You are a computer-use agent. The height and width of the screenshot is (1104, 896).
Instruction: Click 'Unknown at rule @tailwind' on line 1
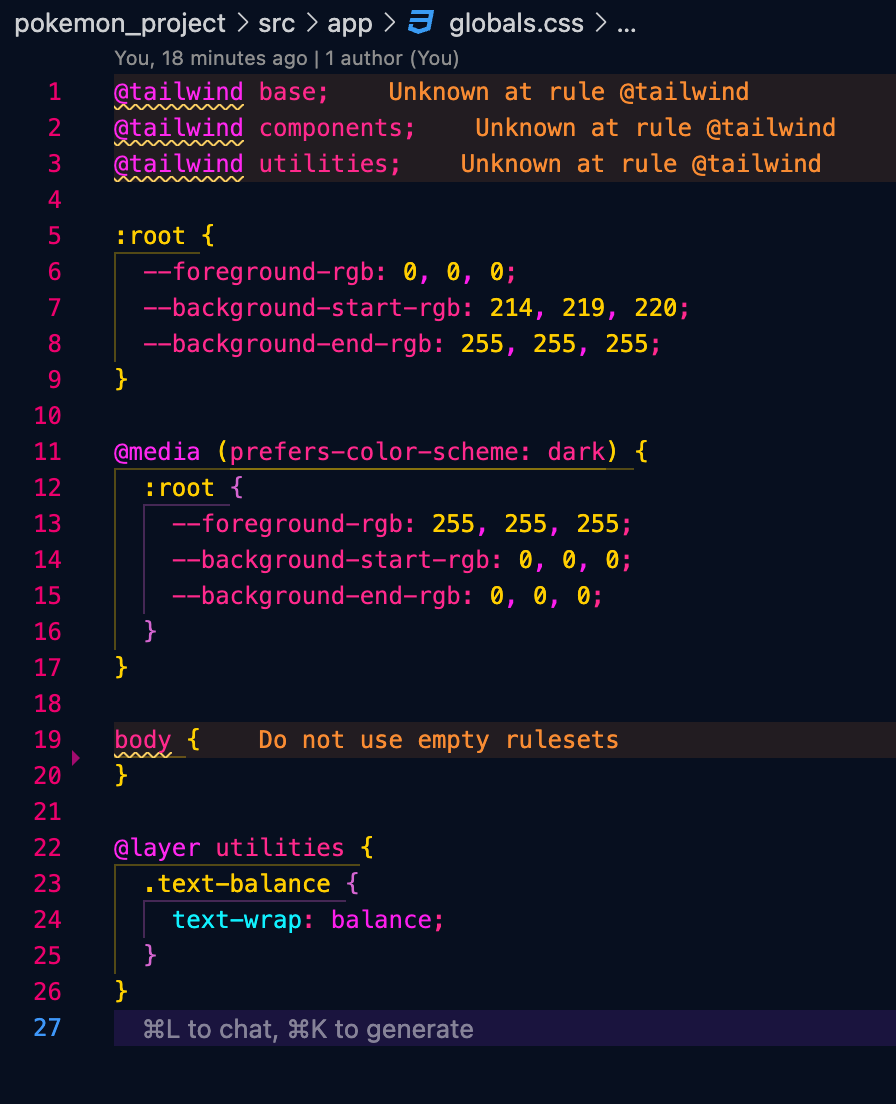(568, 92)
